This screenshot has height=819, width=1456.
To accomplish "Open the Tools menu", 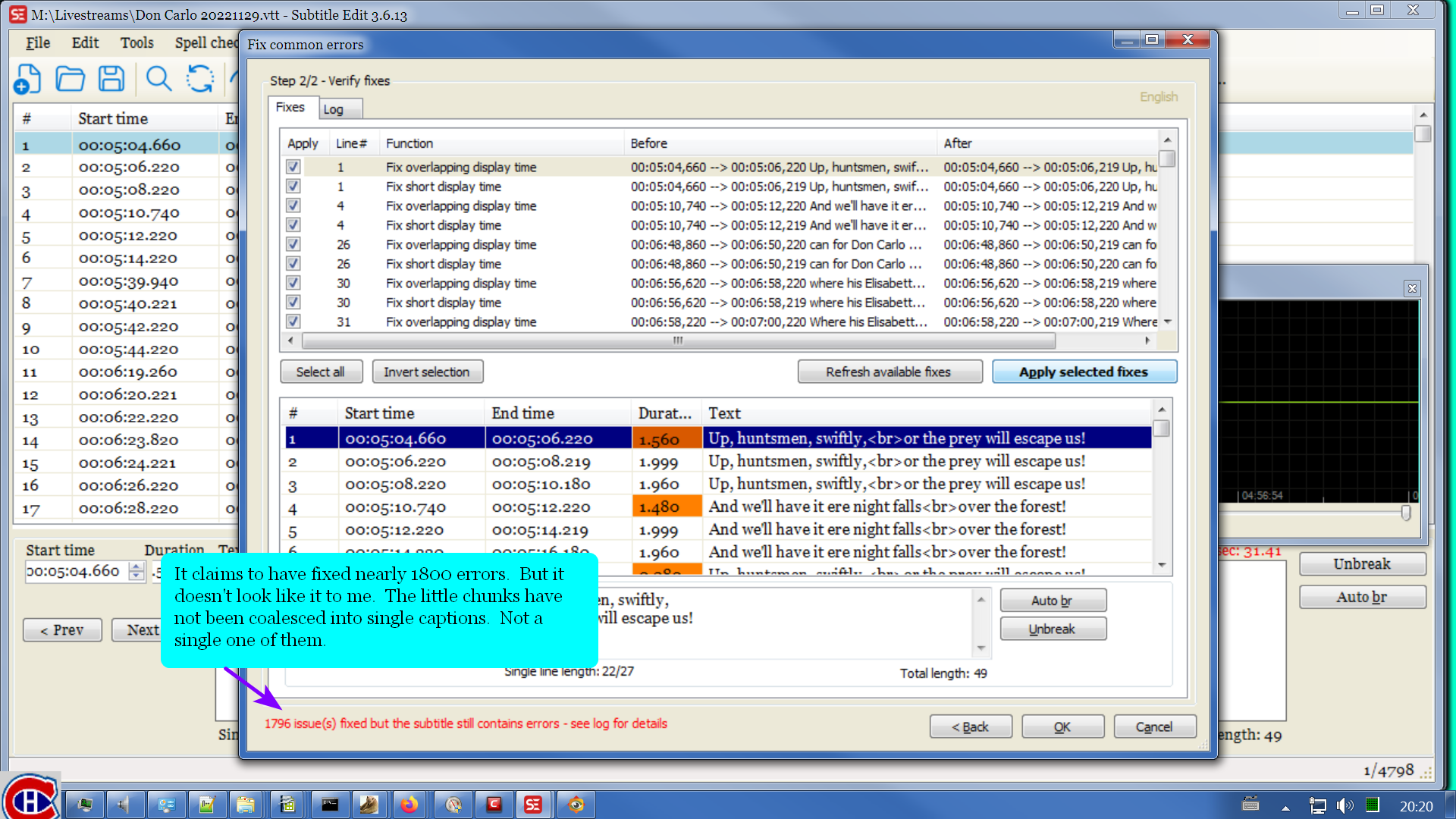I will pos(136,43).
